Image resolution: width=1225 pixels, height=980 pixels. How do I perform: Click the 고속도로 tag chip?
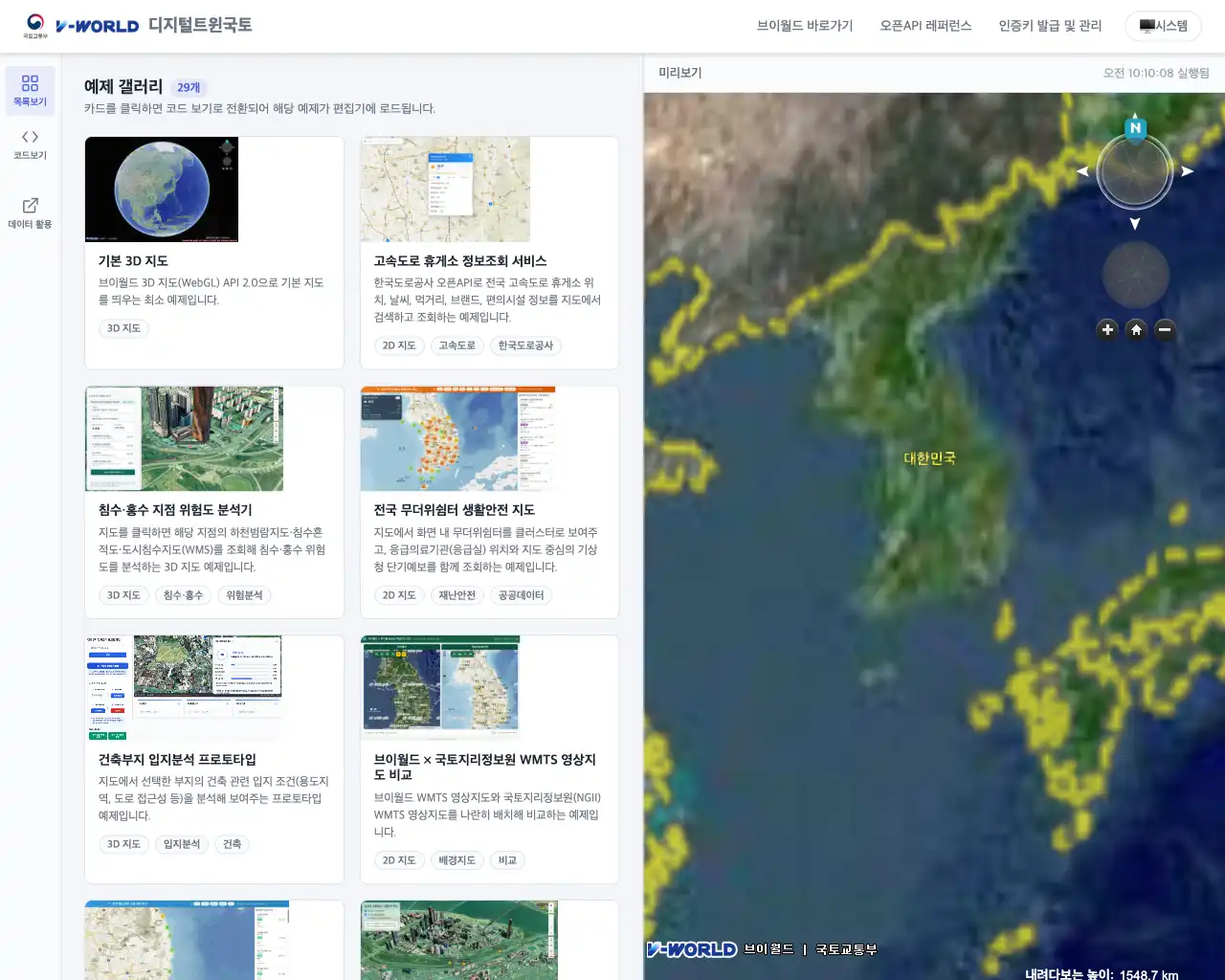click(x=457, y=345)
